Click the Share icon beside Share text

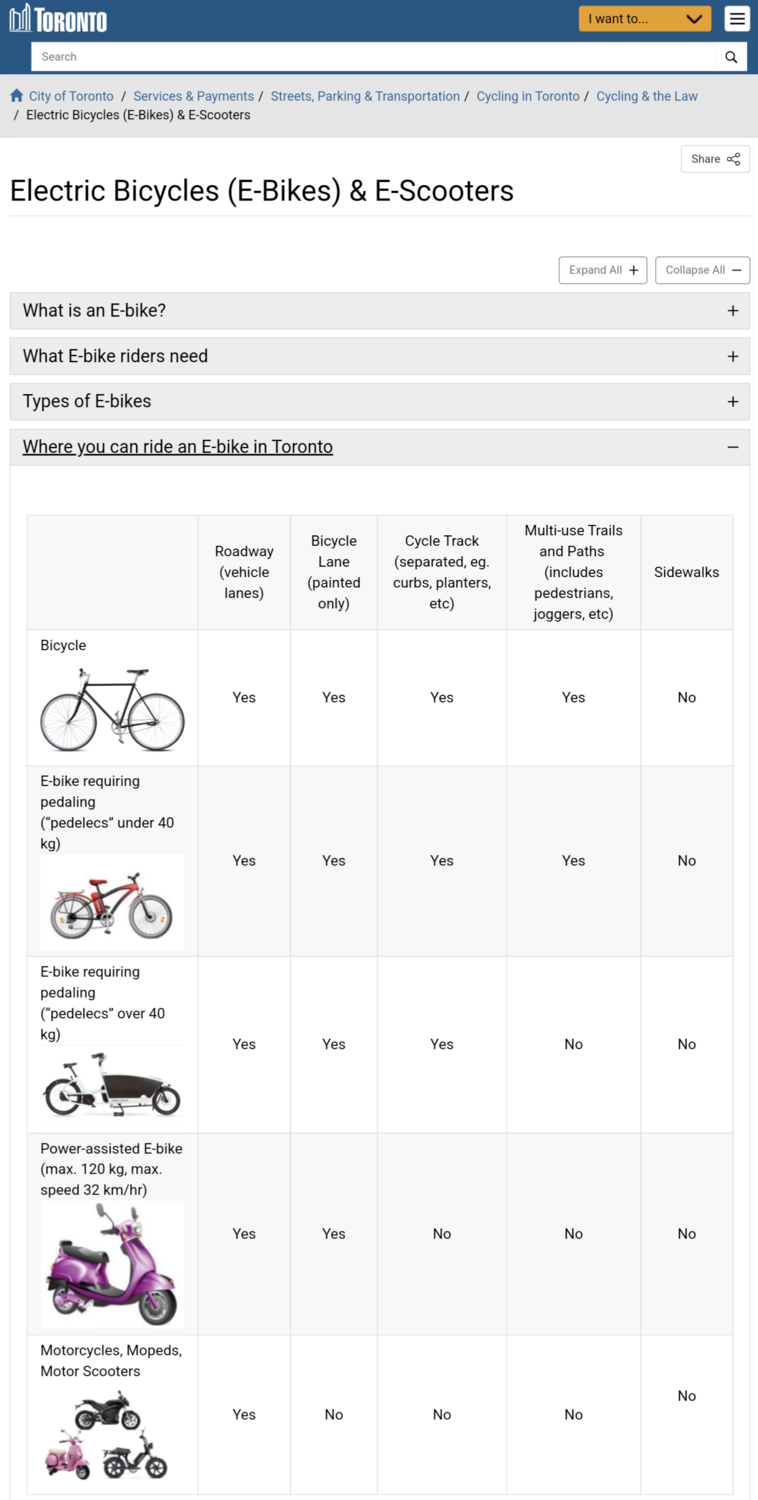(735, 158)
